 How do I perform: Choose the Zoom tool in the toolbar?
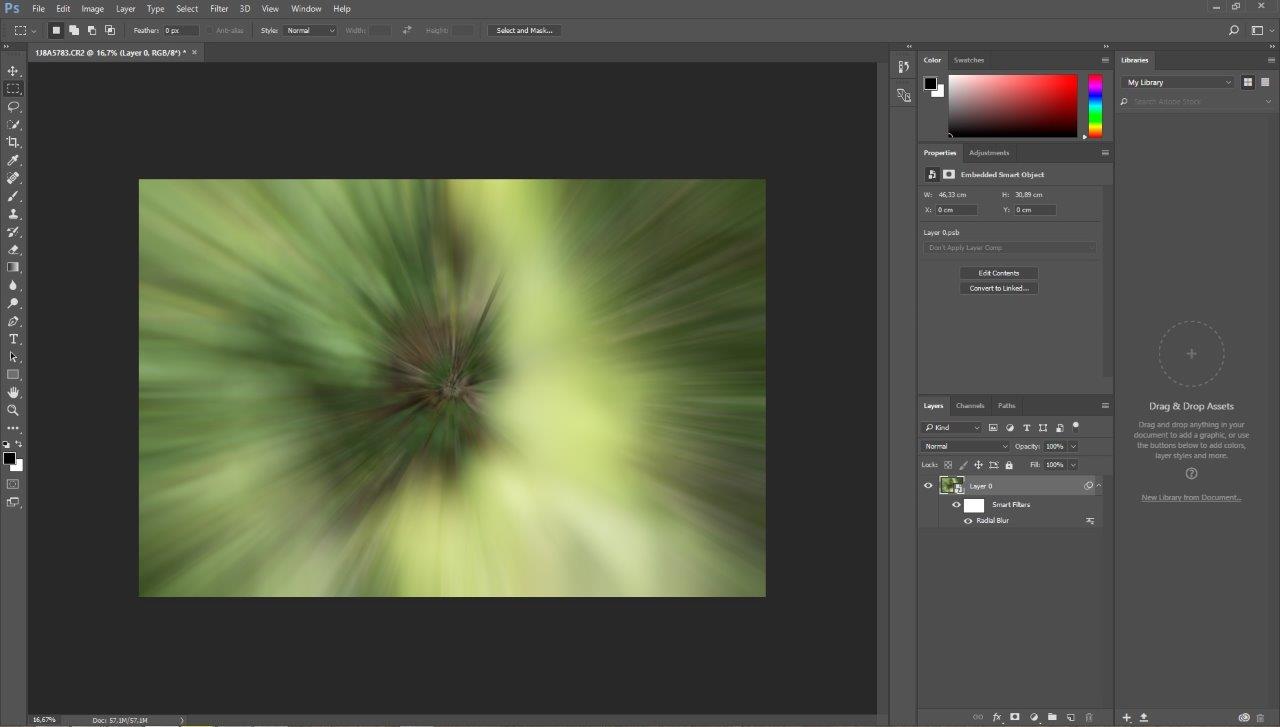13,410
